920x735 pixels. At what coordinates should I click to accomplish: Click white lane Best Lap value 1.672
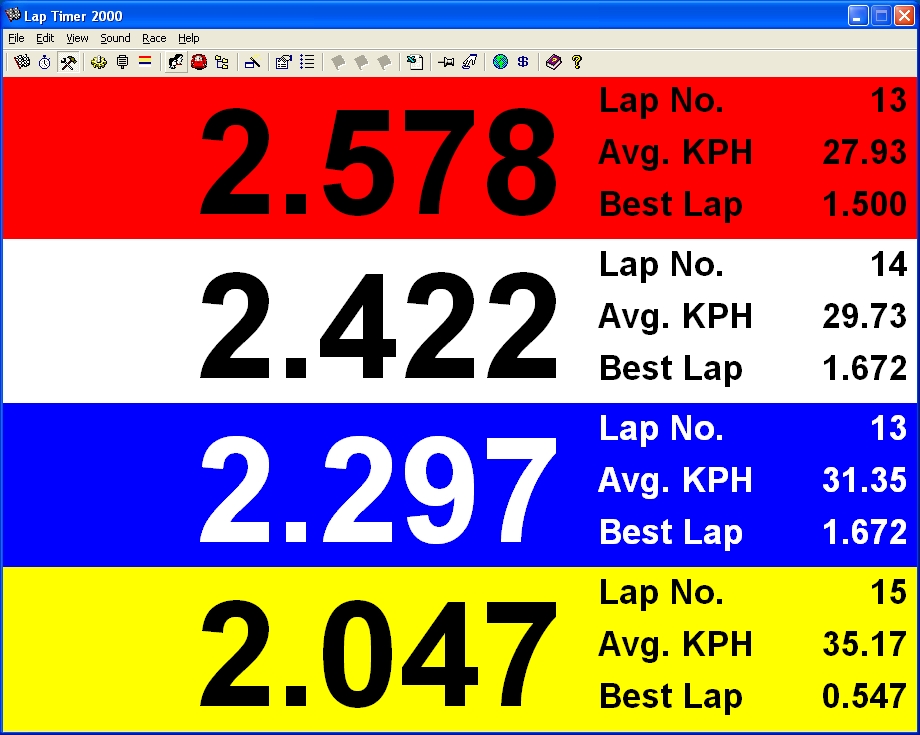coord(865,368)
